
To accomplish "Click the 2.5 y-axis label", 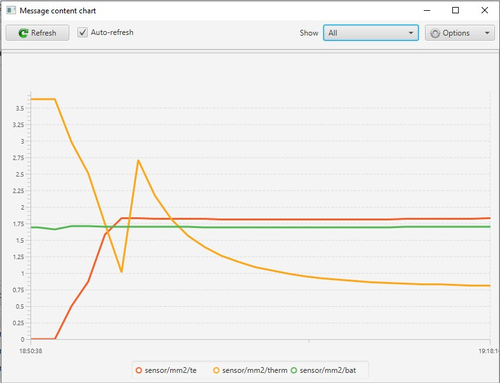I will [20, 175].
